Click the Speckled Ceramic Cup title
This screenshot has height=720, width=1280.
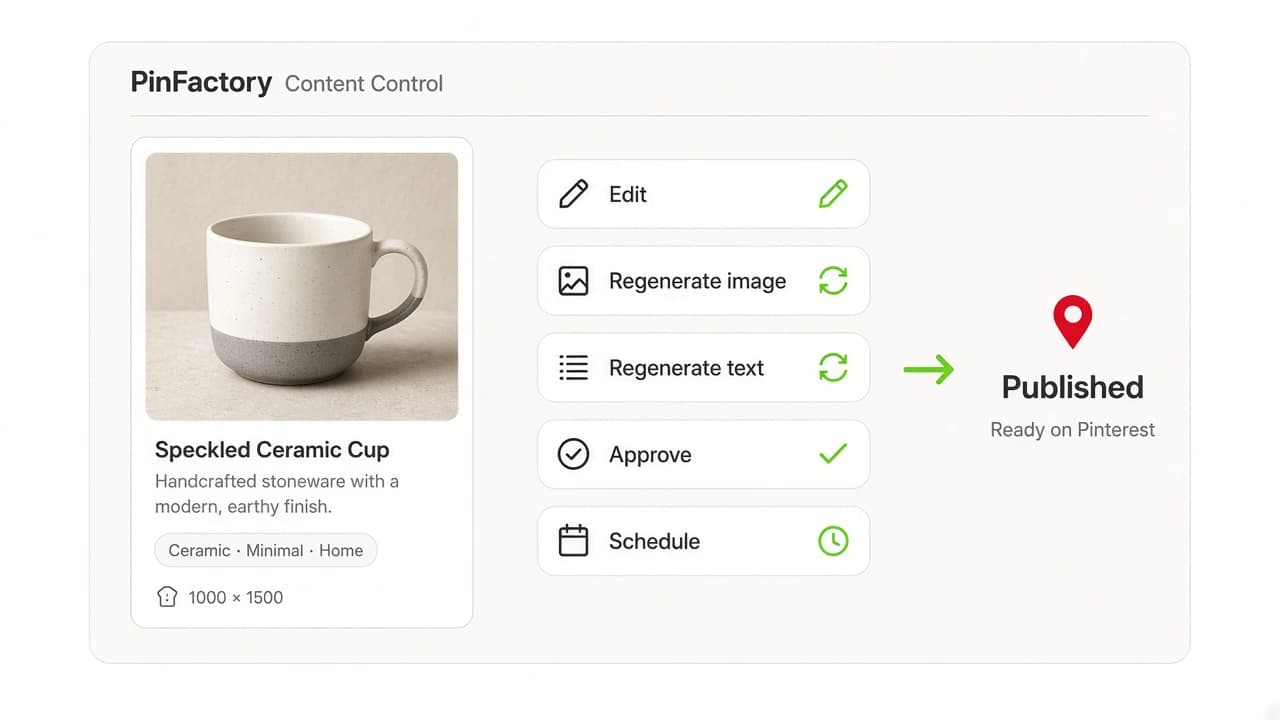272,450
